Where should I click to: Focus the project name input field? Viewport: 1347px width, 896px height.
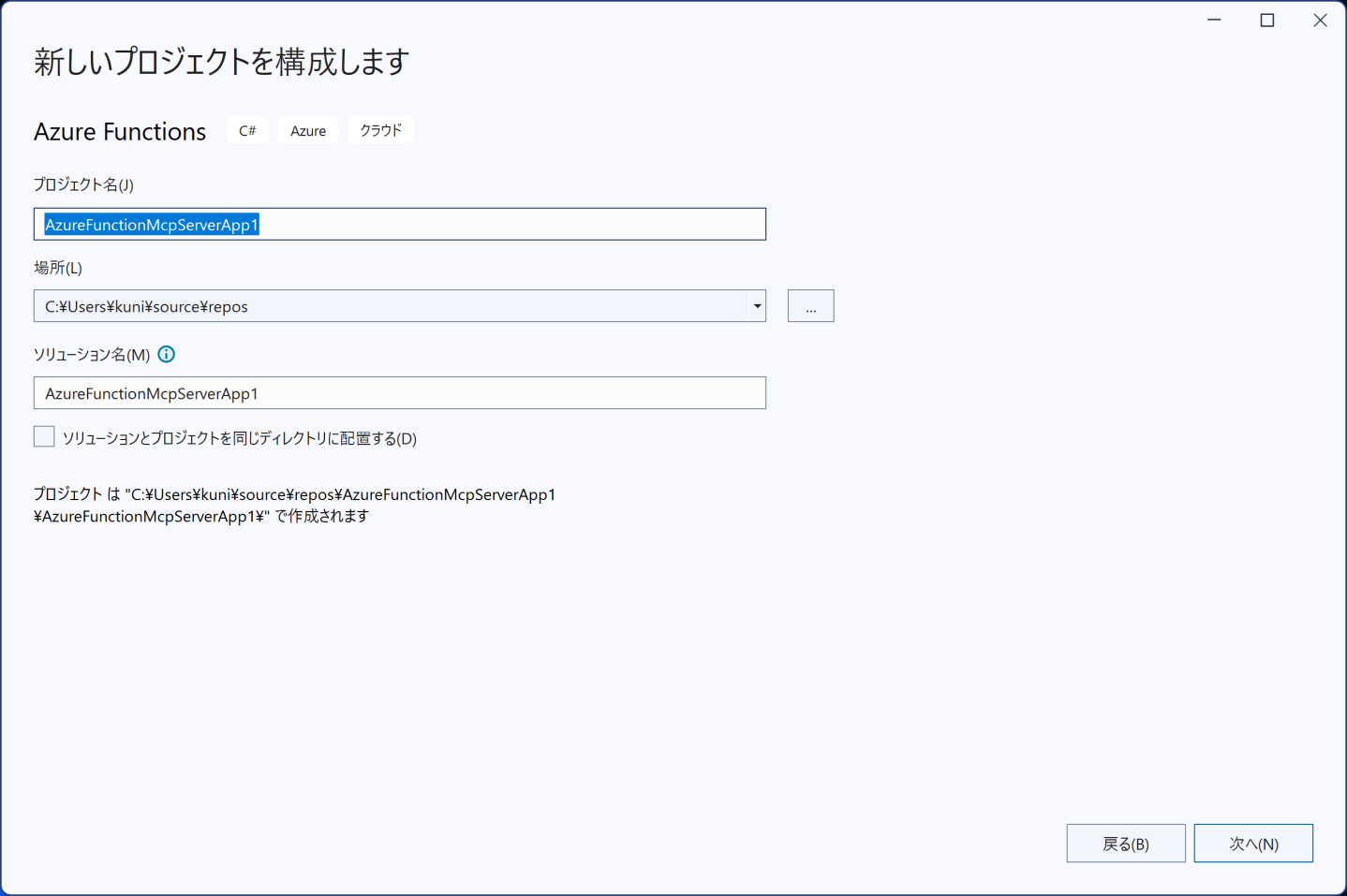tap(400, 224)
